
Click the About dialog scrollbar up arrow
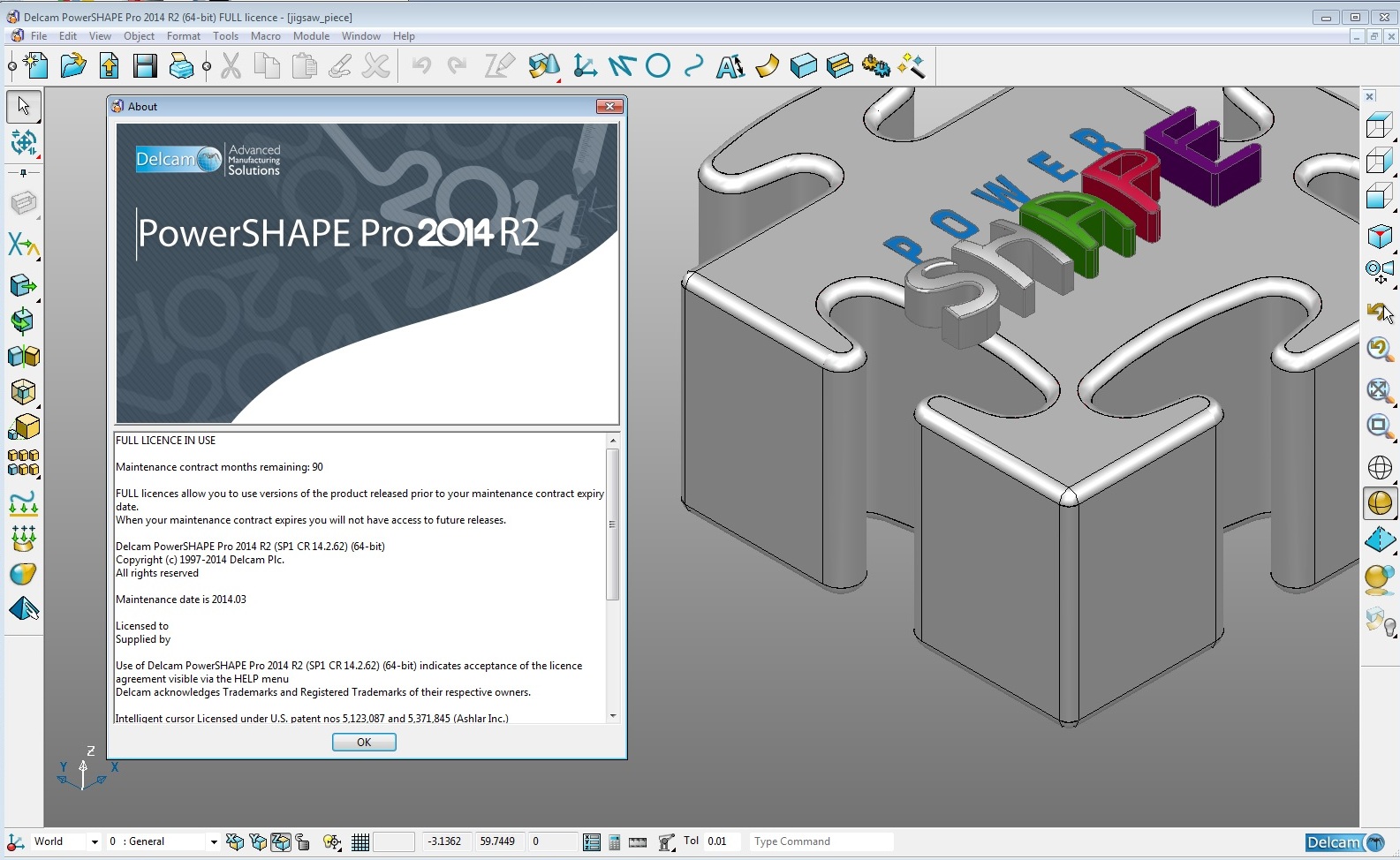(x=613, y=440)
